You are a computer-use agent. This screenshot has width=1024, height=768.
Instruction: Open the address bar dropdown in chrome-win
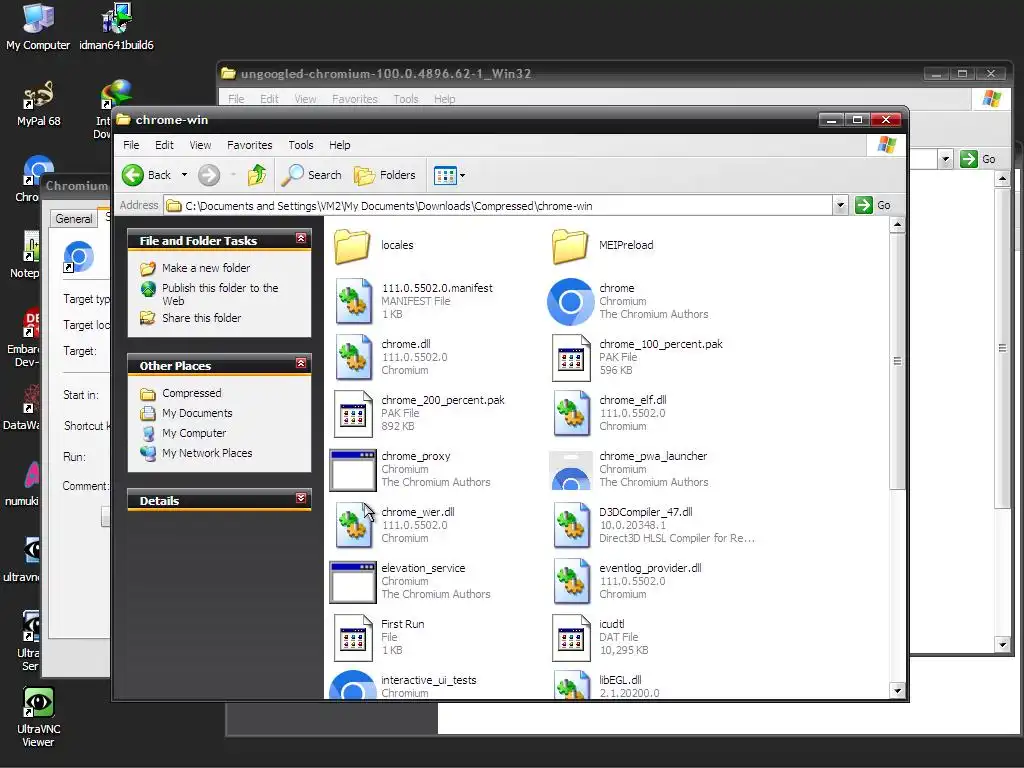pos(840,206)
